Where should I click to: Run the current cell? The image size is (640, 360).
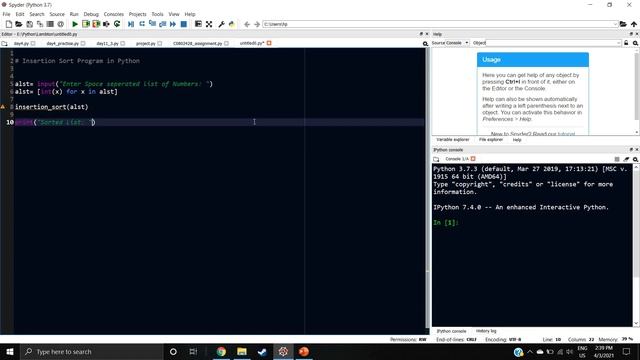click(86, 24)
